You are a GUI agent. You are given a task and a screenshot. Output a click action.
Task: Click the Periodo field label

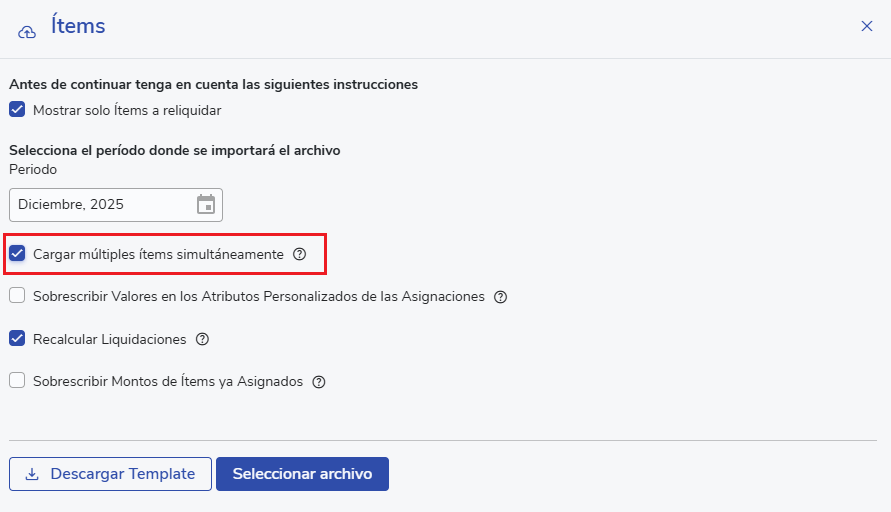tap(33, 169)
